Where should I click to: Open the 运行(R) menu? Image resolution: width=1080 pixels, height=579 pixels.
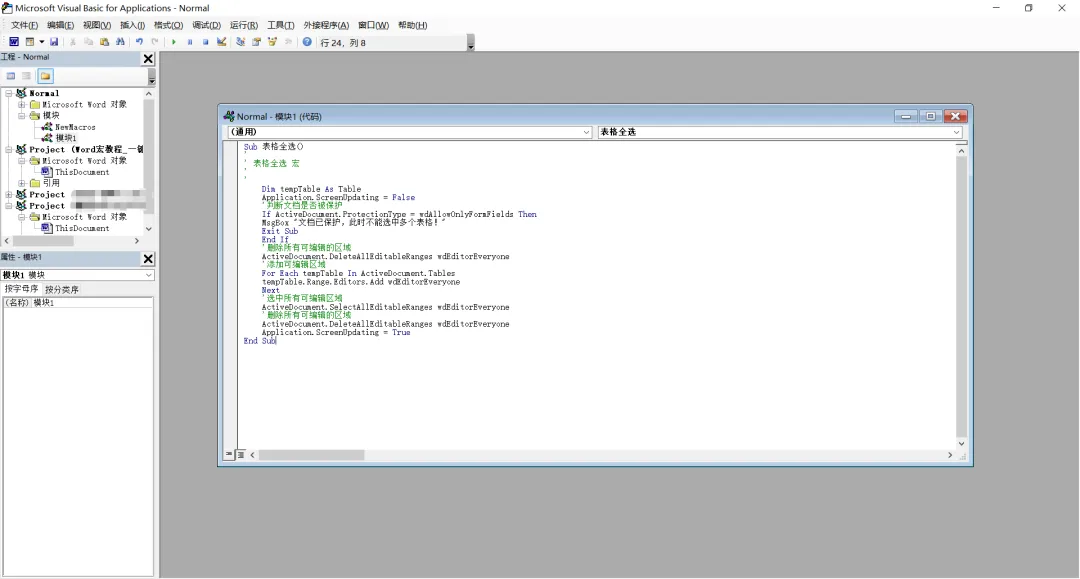pos(244,25)
